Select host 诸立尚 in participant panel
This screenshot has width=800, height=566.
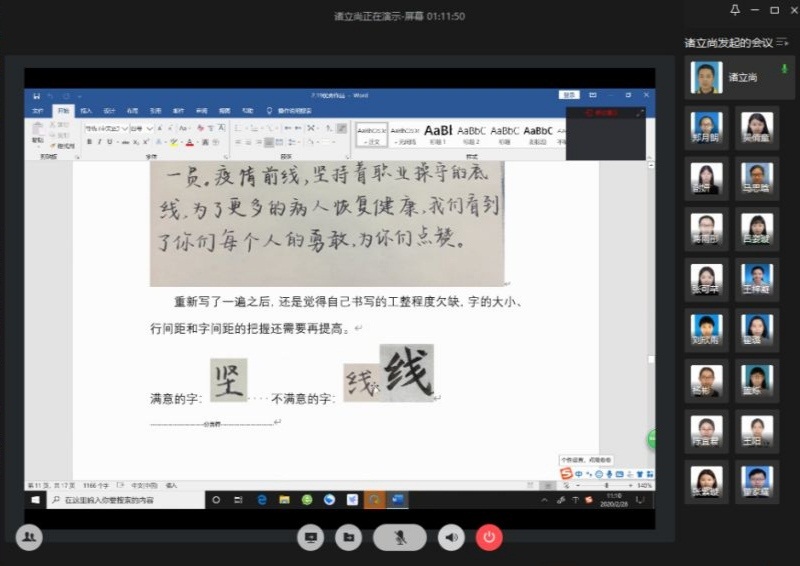(737, 77)
